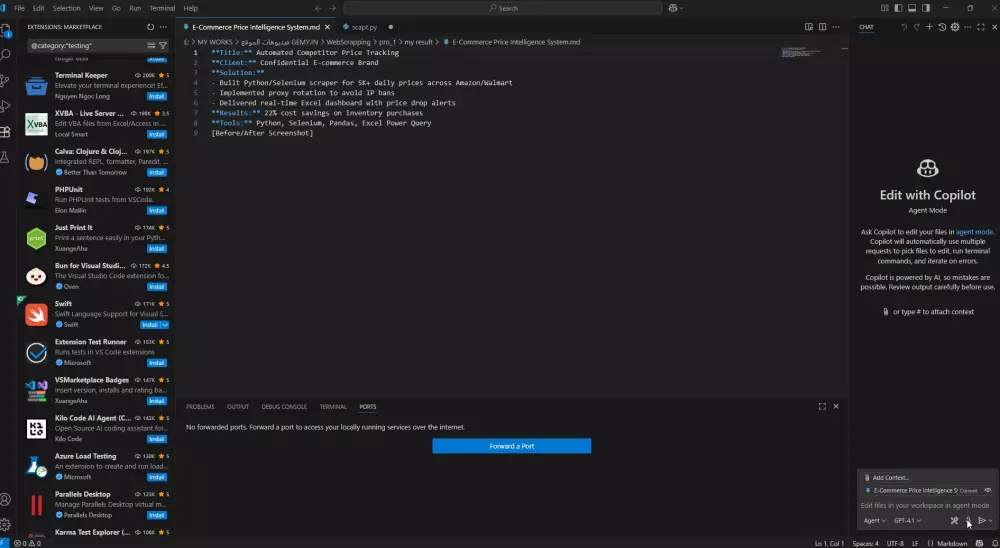This screenshot has height=548, width=1000.
Task: Clear extensions search results icon
Action: coord(151,45)
